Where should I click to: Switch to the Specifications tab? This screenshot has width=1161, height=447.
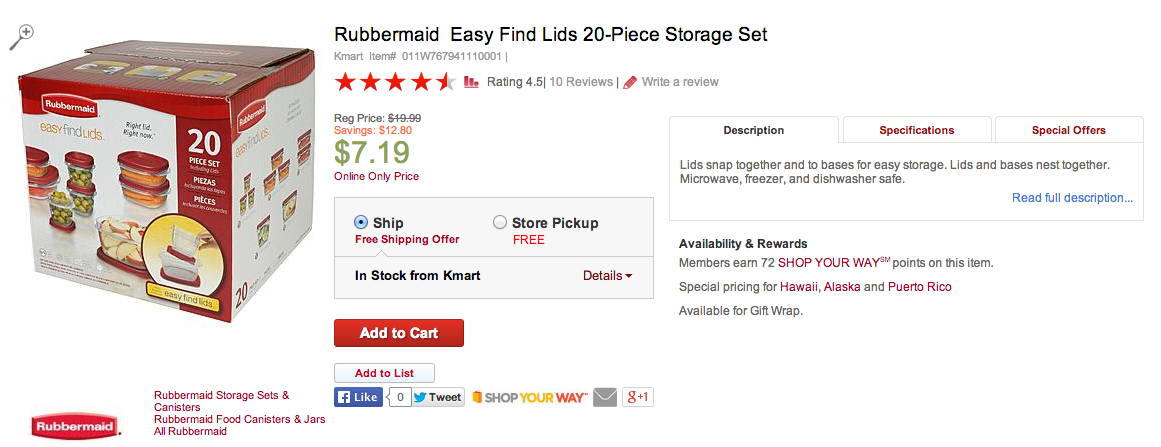click(x=917, y=130)
